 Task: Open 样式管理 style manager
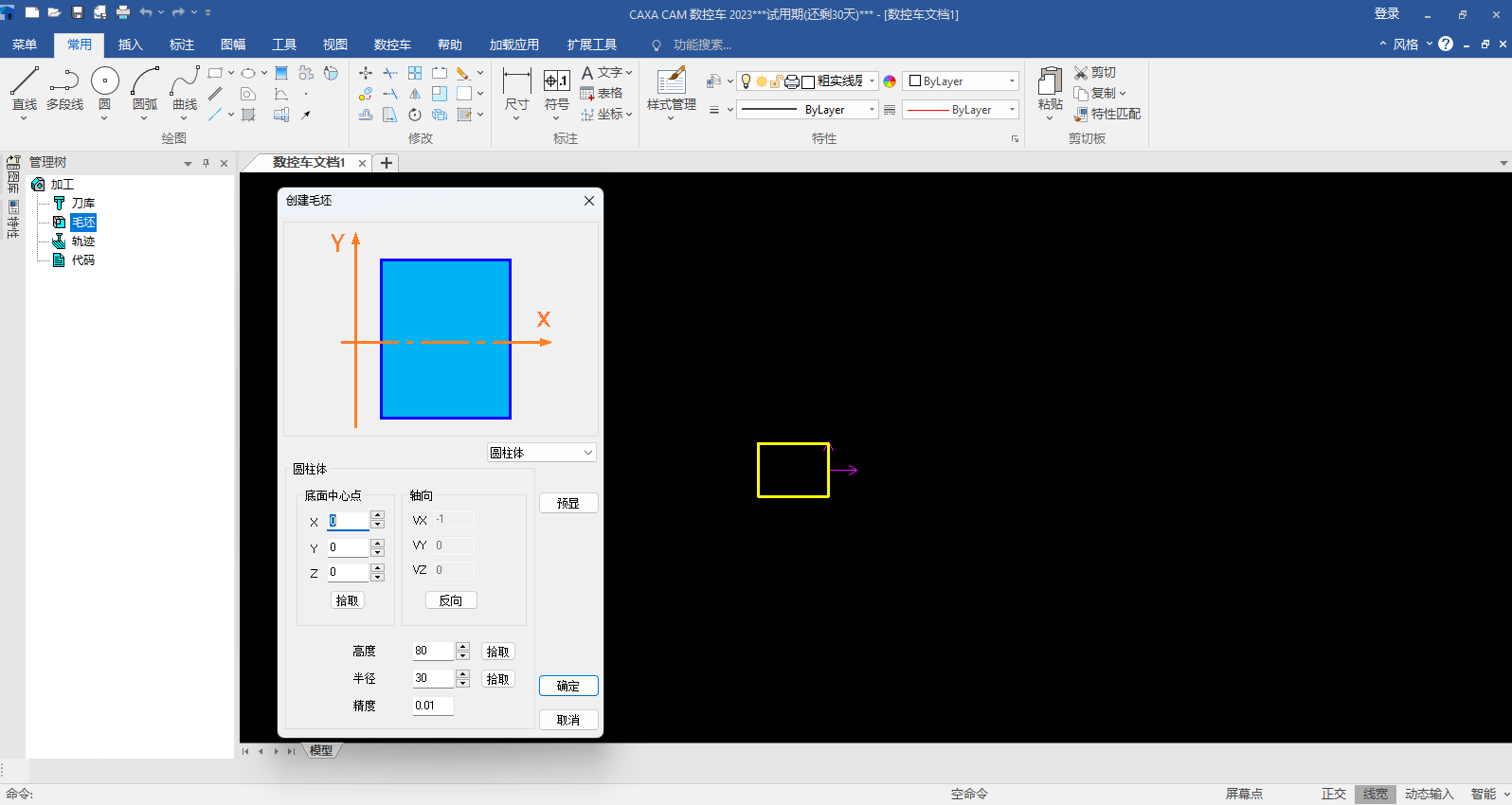coord(671,88)
